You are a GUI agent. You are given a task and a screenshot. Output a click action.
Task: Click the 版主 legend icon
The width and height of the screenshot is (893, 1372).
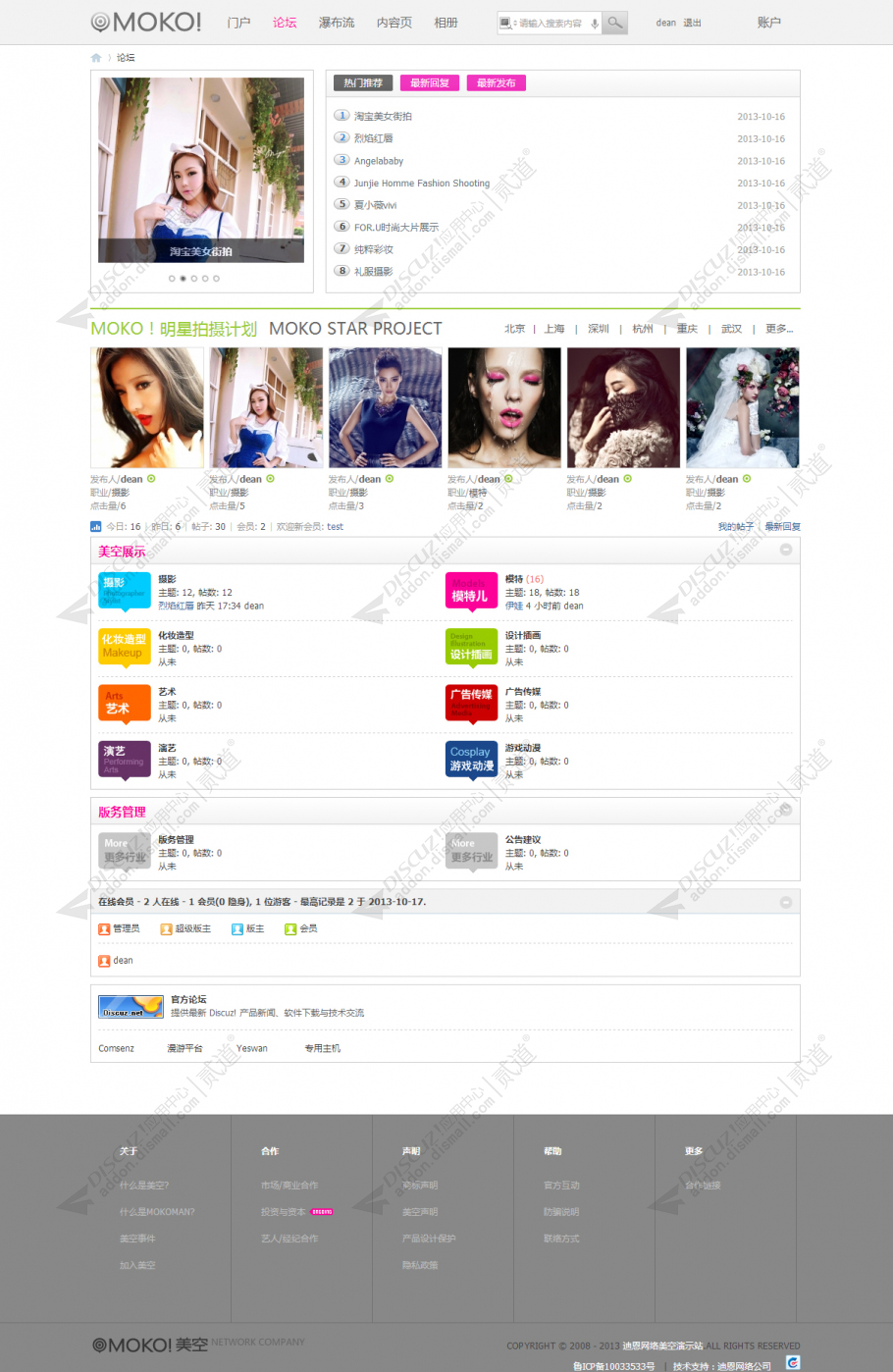237,928
